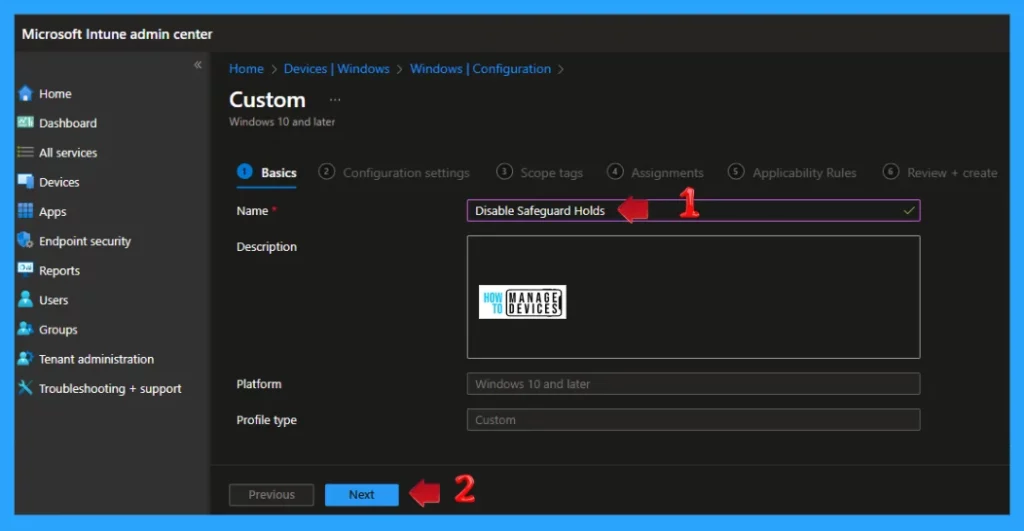The height and width of the screenshot is (531, 1024).
Task: Click the Description text area
Action: 693,297
